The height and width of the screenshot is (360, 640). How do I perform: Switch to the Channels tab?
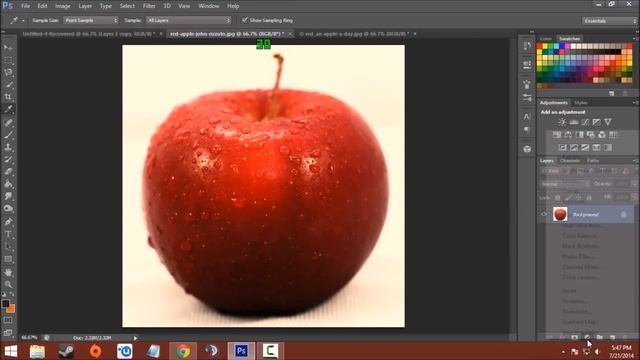point(570,161)
